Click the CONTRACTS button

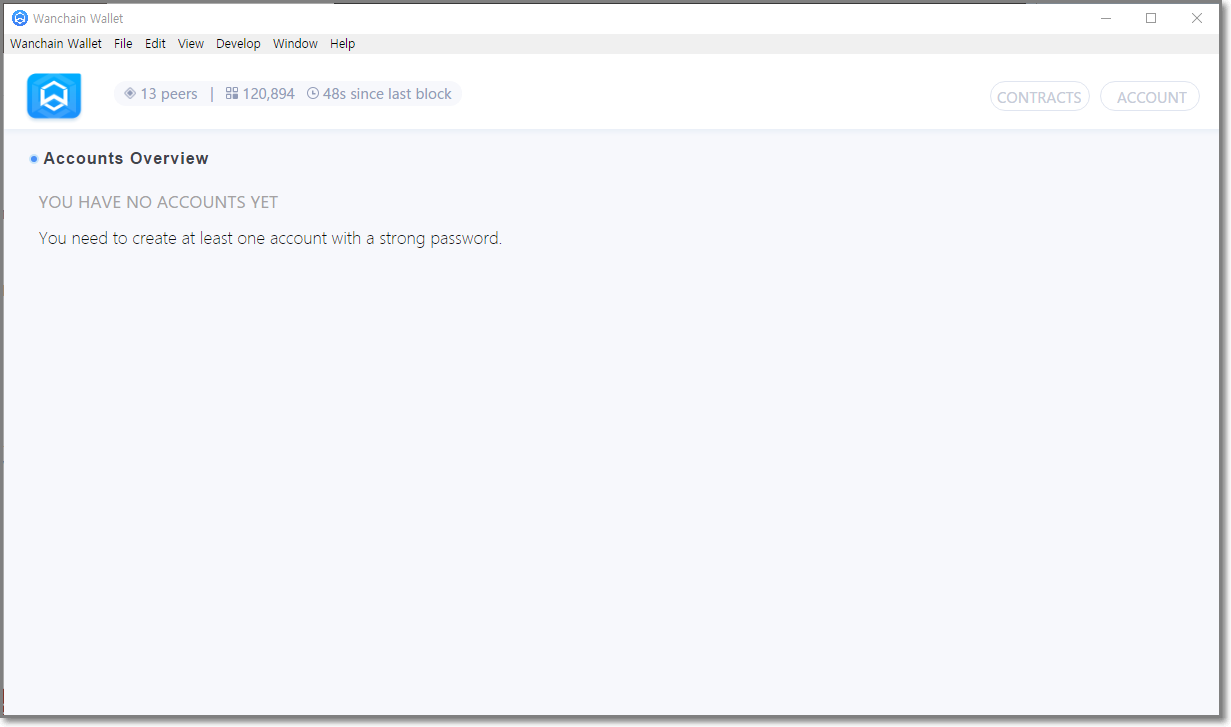click(x=1040, y=97)
